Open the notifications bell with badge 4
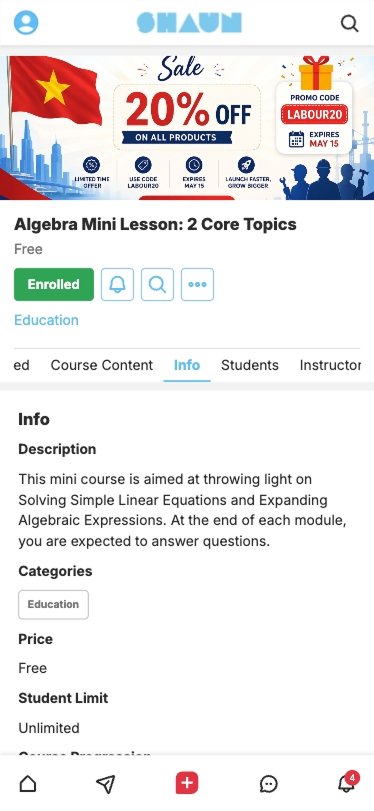This screenshot has width=374, height=811. tap(347, 783)
